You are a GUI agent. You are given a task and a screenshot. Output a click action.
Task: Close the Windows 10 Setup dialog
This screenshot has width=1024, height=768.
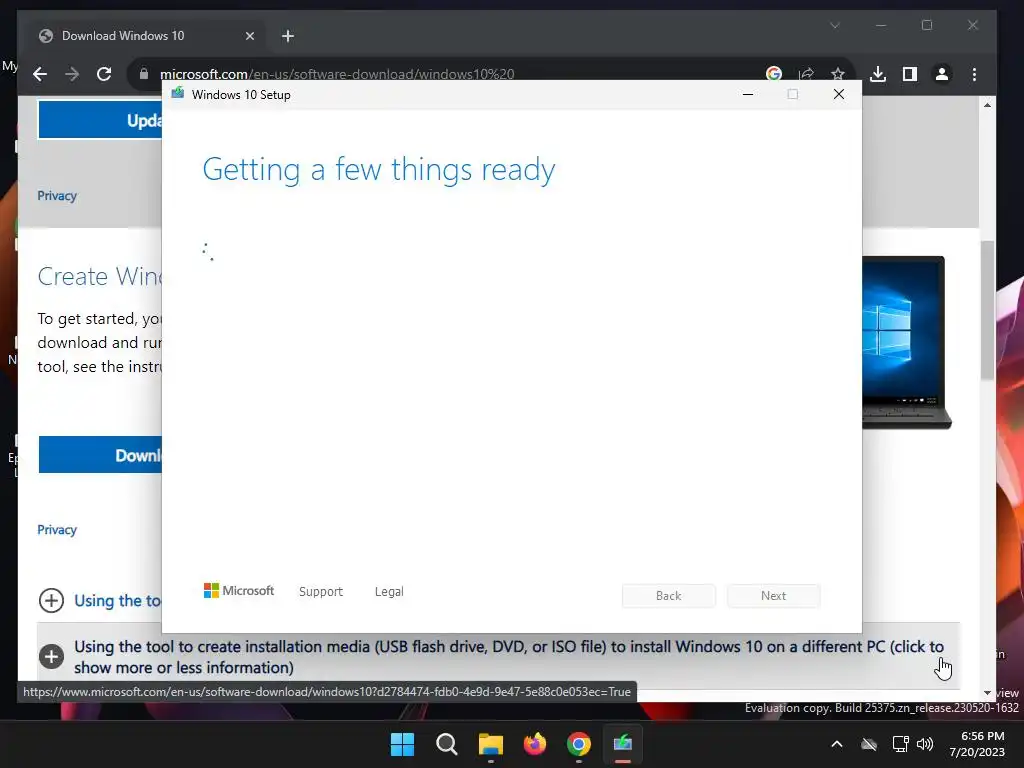[839, 95]
